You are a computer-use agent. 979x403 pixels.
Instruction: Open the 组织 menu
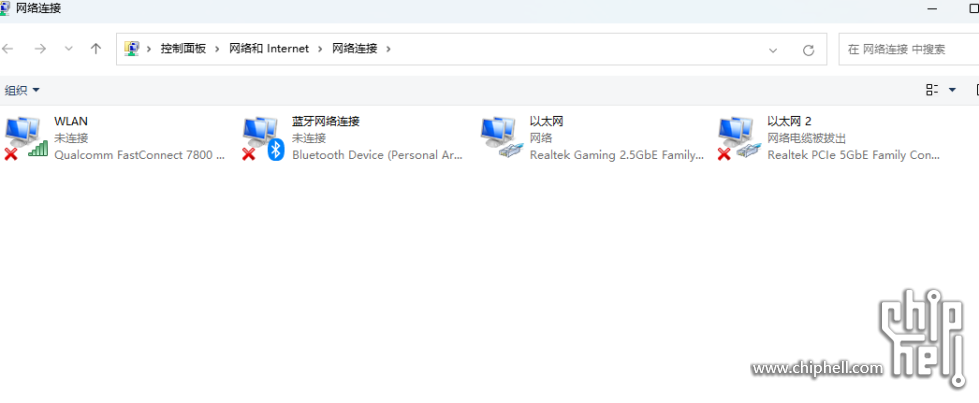pos(22,91)
